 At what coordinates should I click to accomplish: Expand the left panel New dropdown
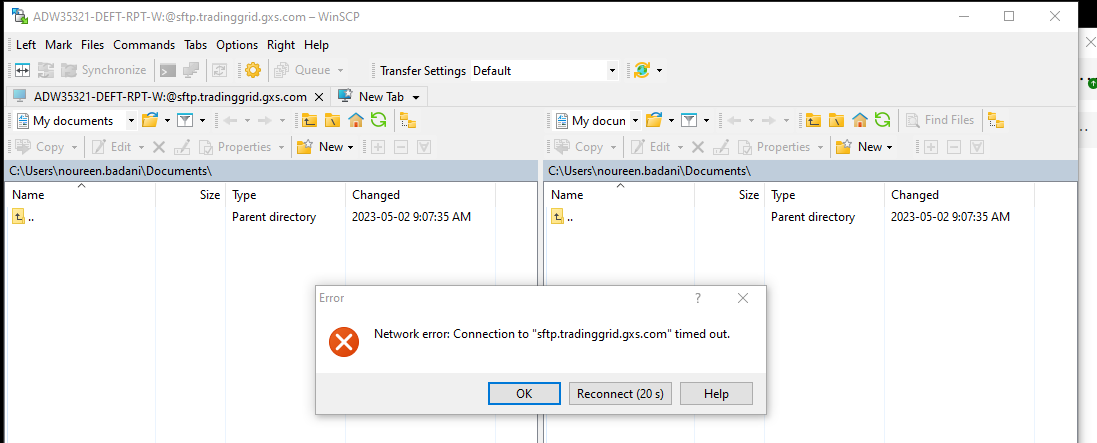coord(351,147)
